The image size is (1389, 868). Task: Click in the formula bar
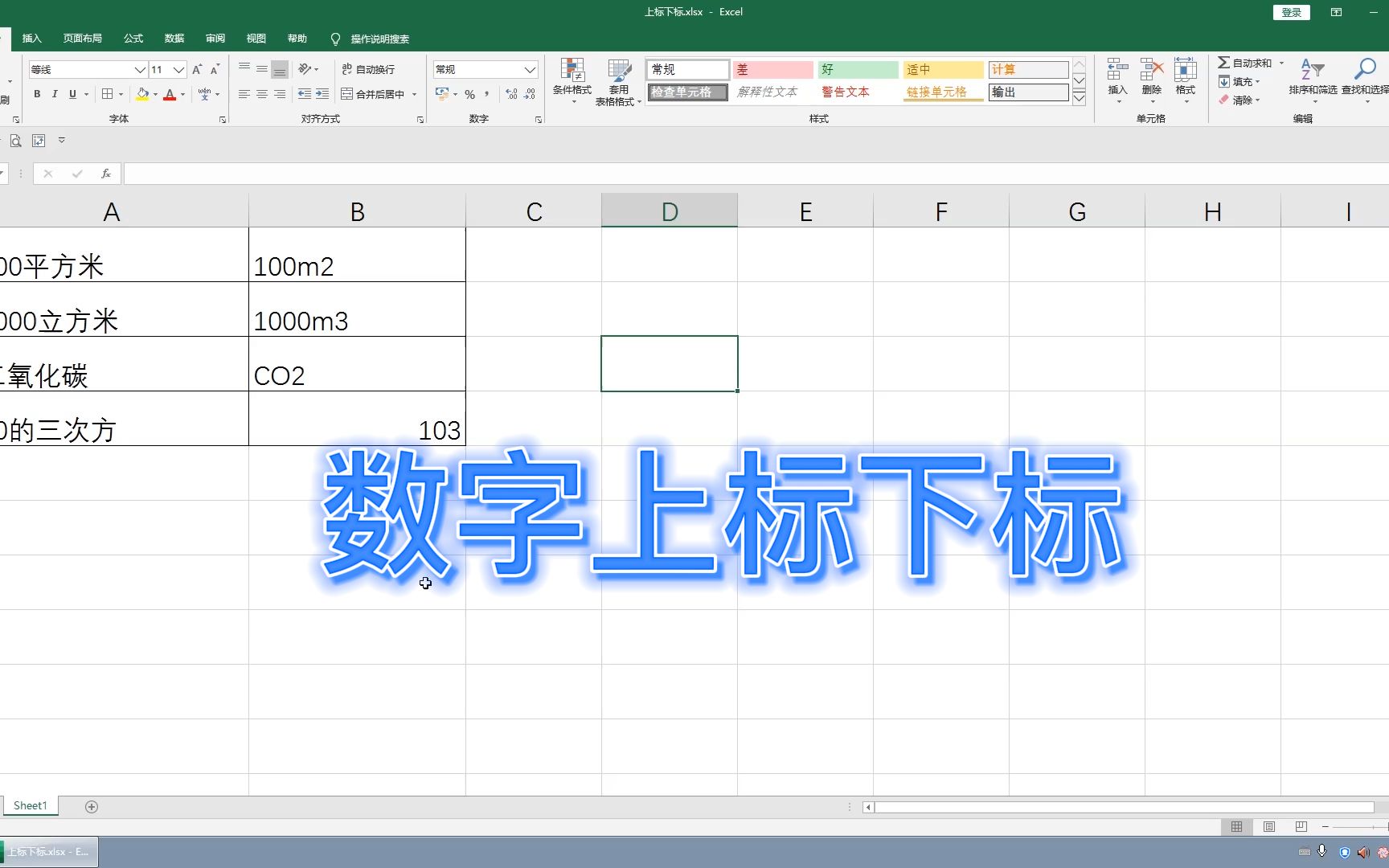coord(756,174)
